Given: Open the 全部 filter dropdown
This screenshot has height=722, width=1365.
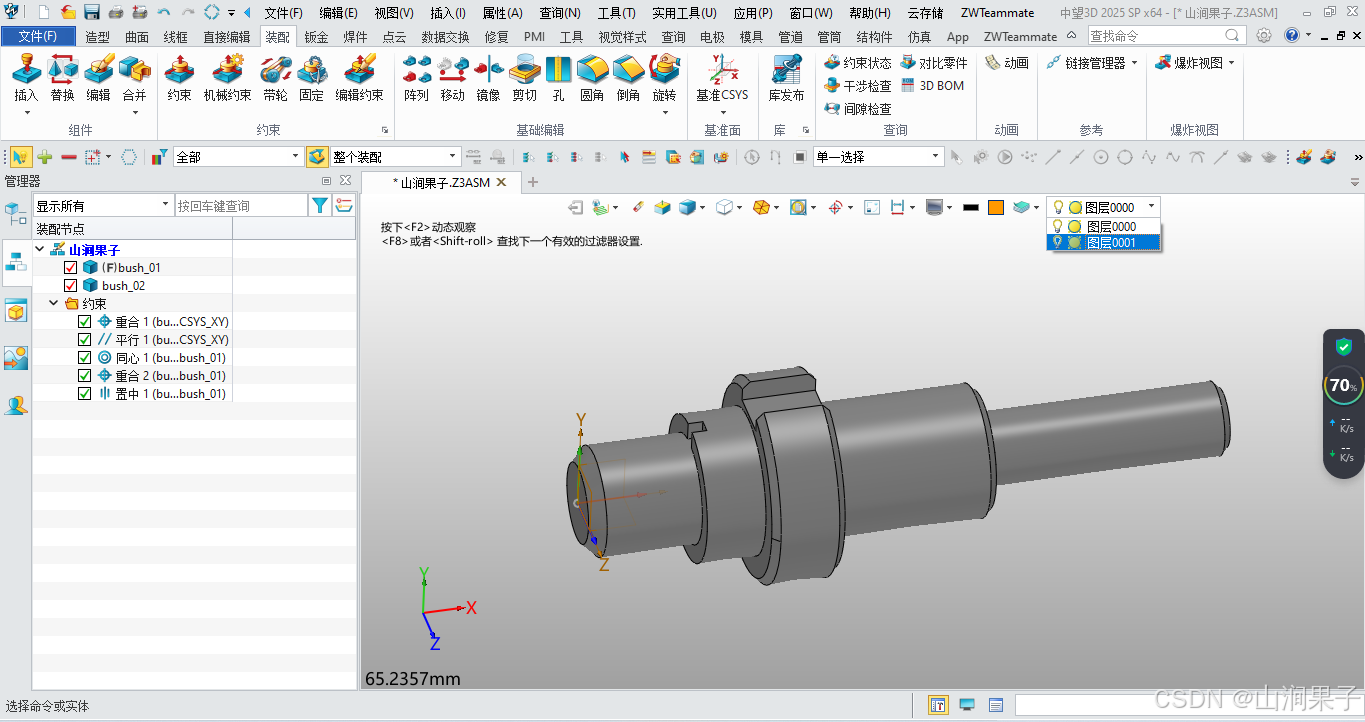Looking at the screenshot, I should pos(238,157).
